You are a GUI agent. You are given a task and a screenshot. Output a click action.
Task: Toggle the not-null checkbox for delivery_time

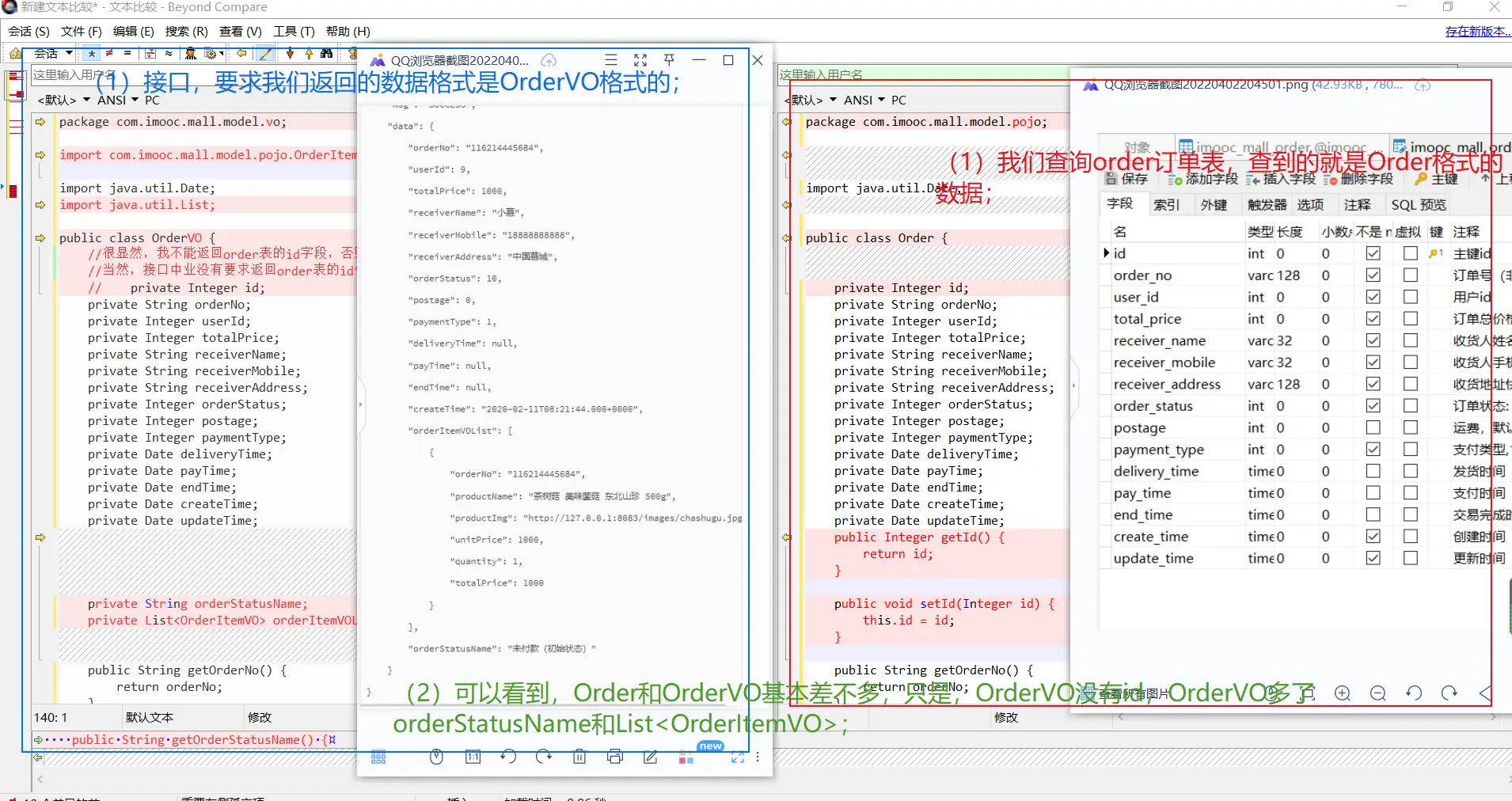(1373, 471)
